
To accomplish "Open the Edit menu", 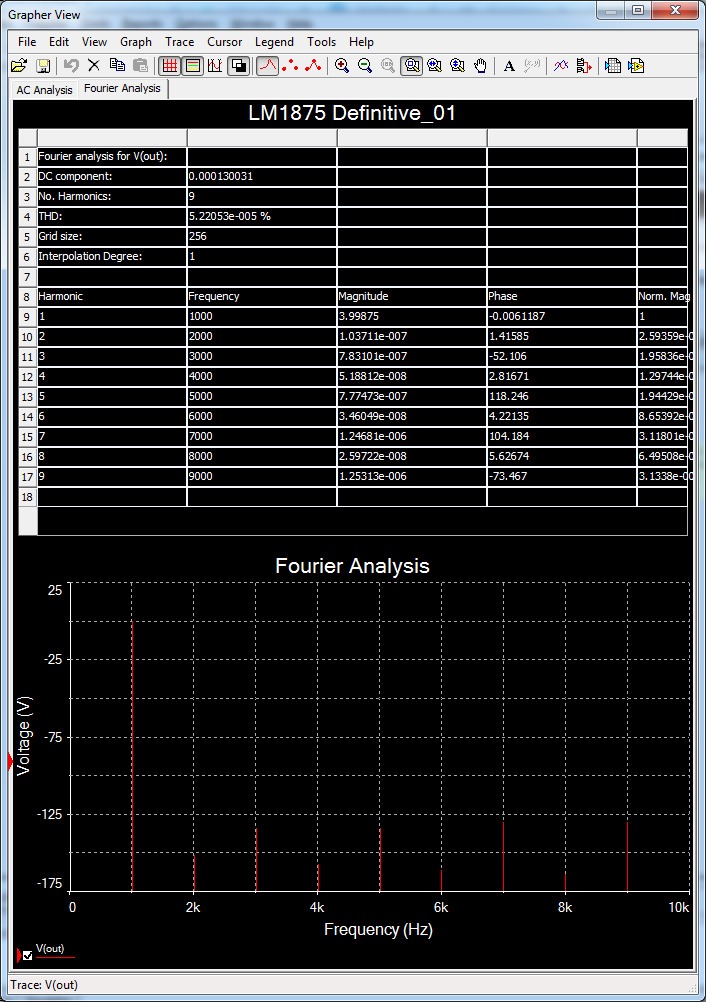I will 59,42.
